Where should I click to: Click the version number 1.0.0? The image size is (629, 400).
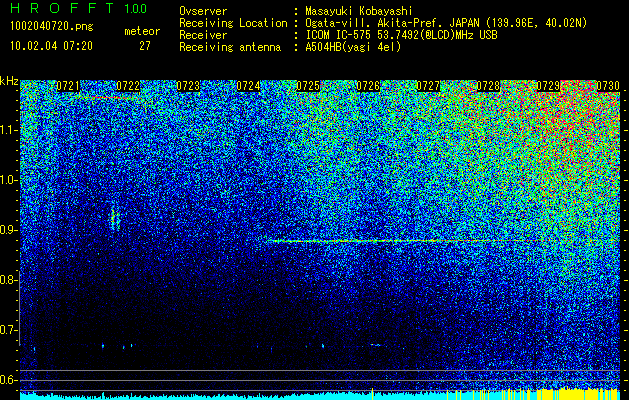pyautogui.click(x=136, y=9)
